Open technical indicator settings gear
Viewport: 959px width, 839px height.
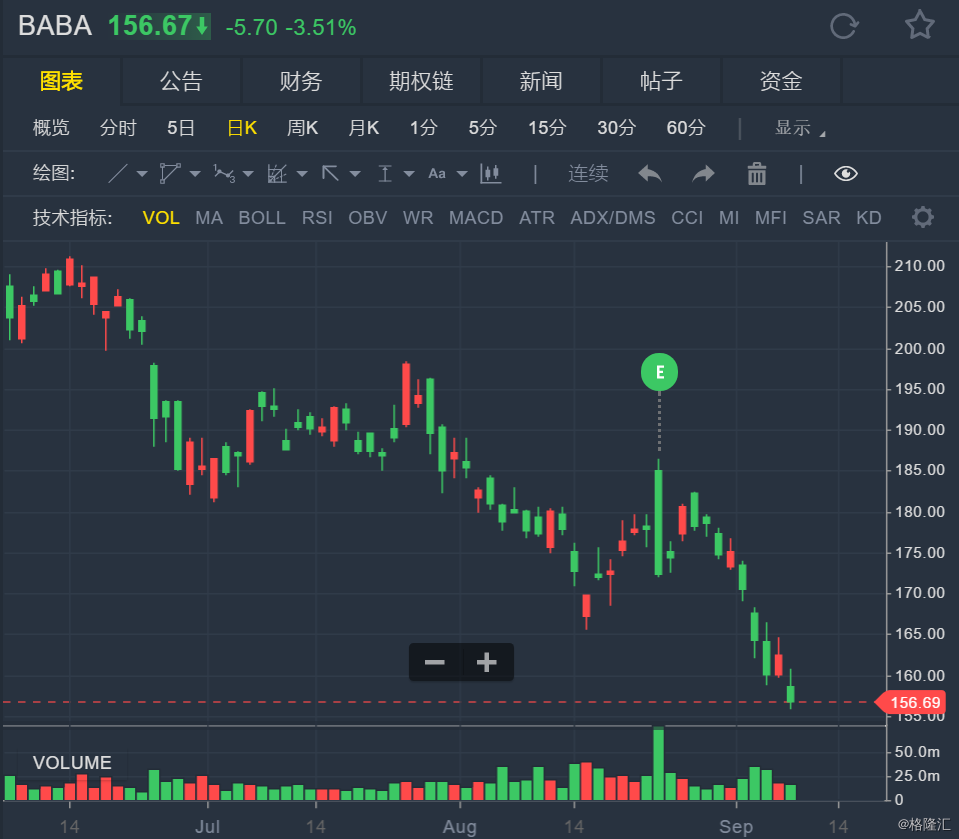point(922,217)
